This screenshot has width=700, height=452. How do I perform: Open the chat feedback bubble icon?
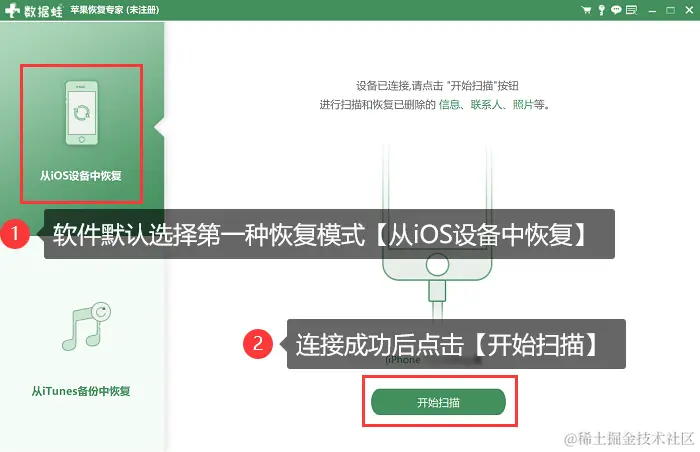pos(616,10)
